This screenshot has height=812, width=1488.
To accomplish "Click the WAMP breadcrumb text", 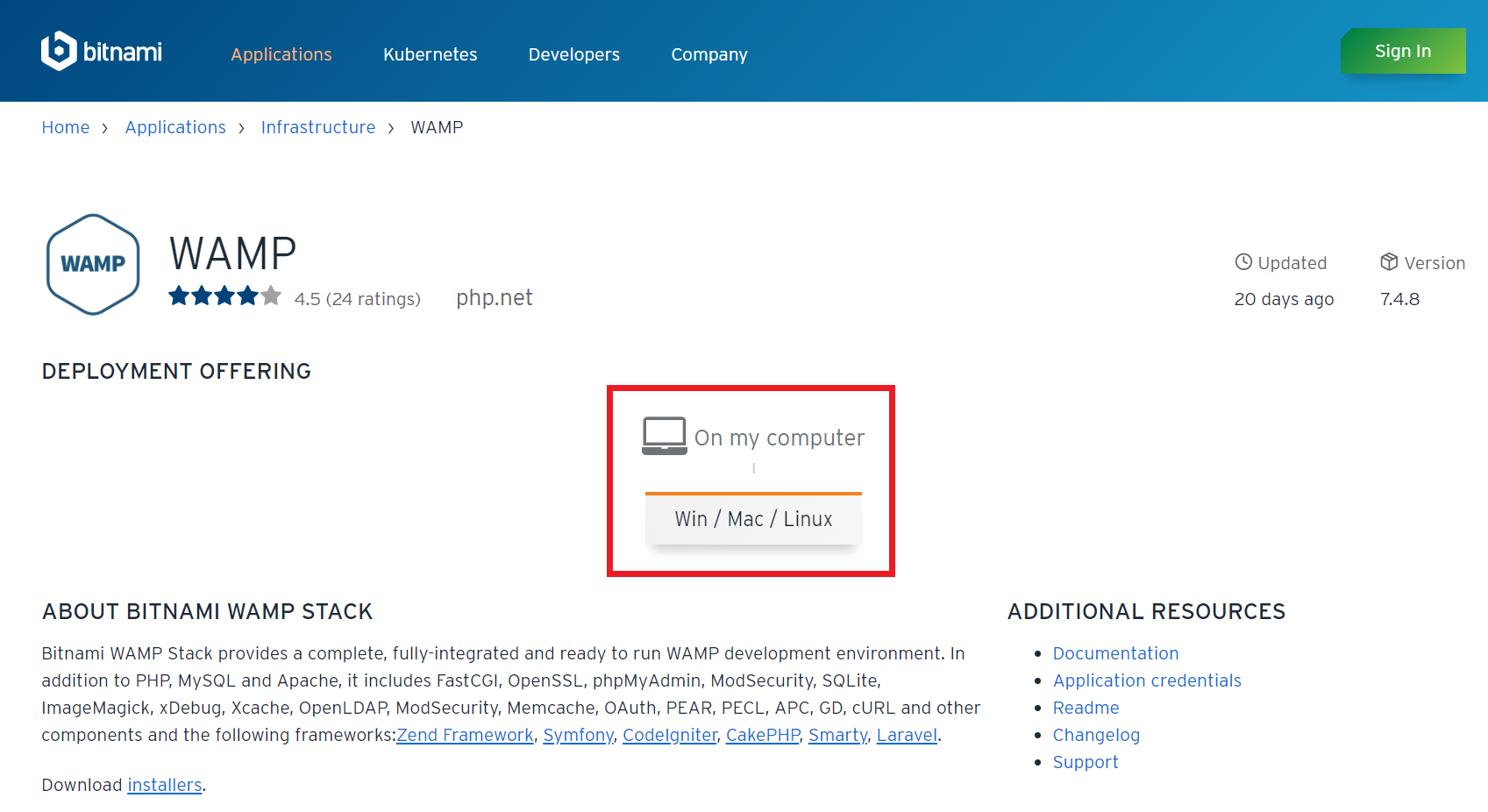I will point(437,127).
